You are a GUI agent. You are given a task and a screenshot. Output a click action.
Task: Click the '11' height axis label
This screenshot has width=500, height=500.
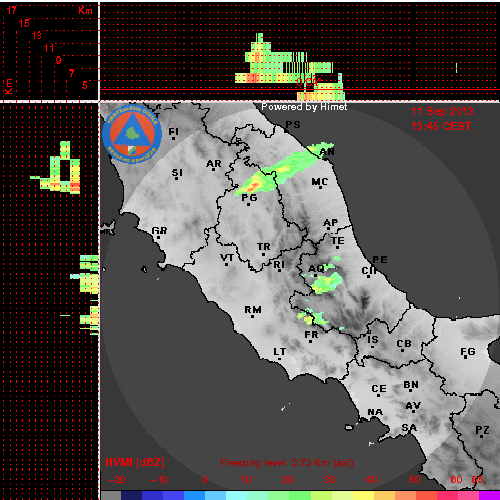click(49, 48)
